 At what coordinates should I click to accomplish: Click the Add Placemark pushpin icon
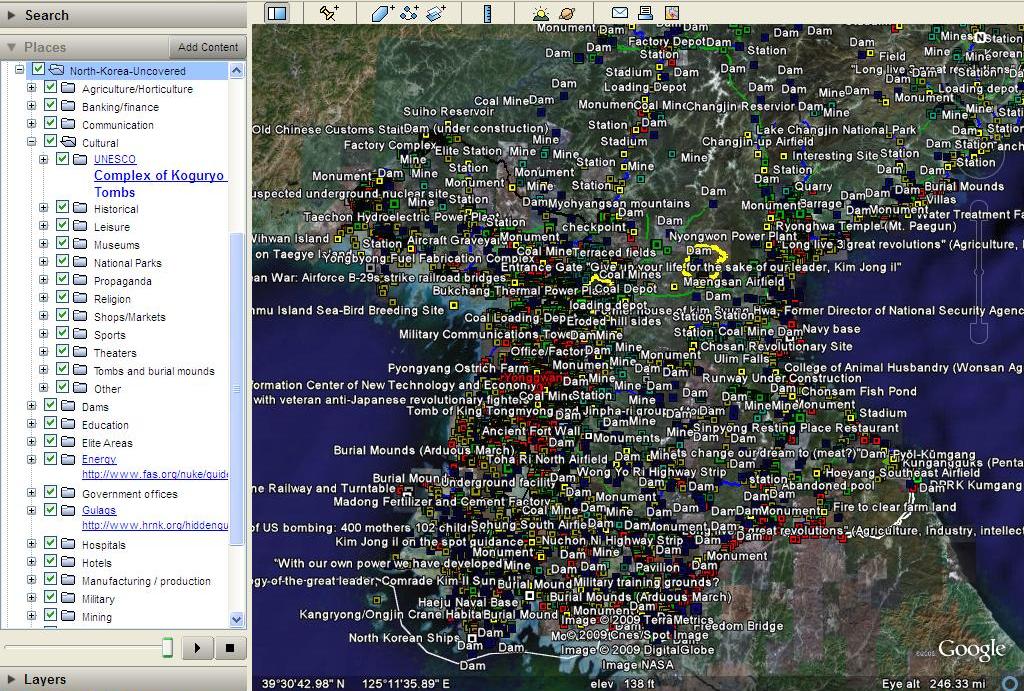point(329,13)
